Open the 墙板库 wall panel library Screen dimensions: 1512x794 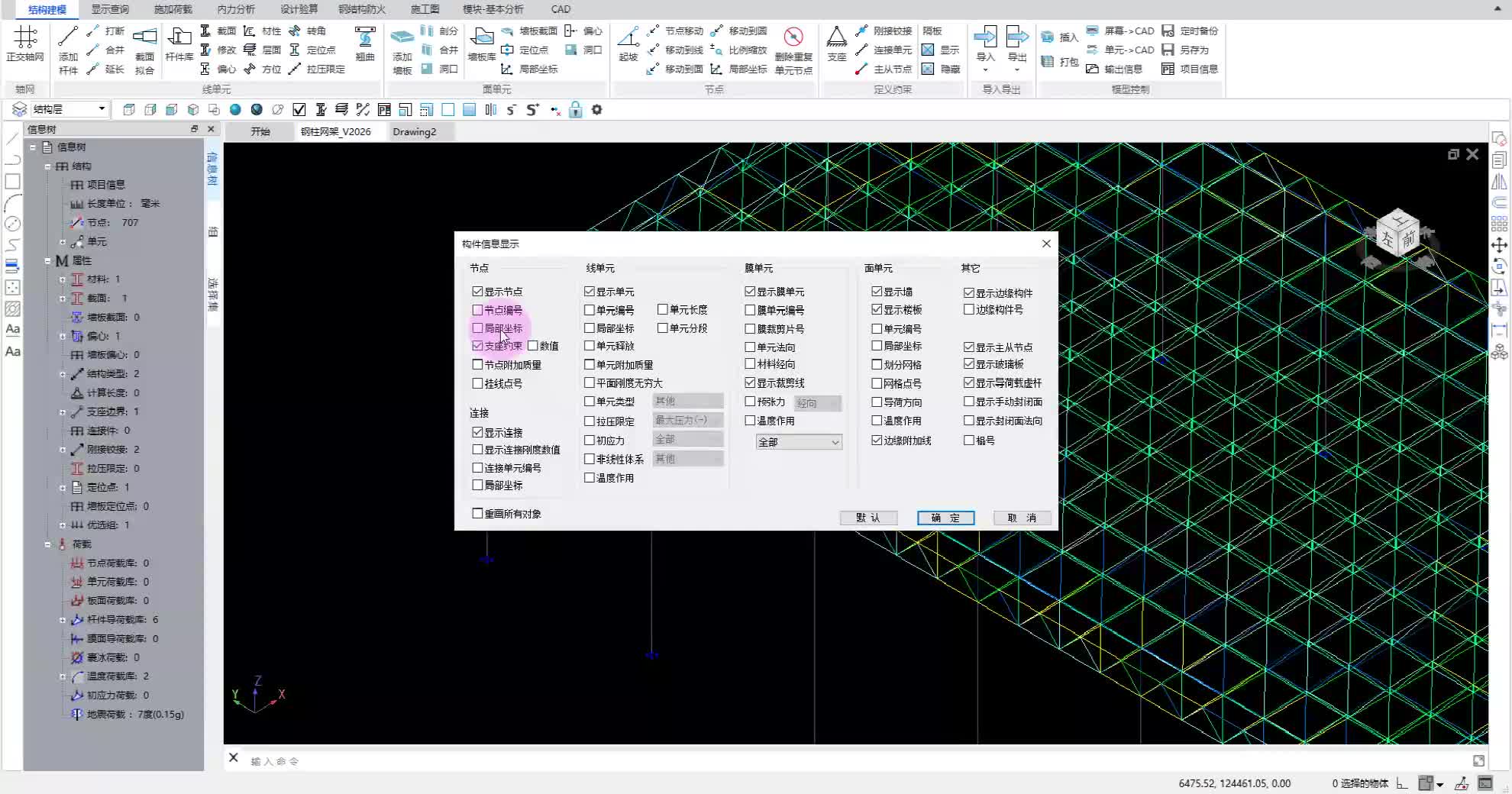tap(481, 38)
